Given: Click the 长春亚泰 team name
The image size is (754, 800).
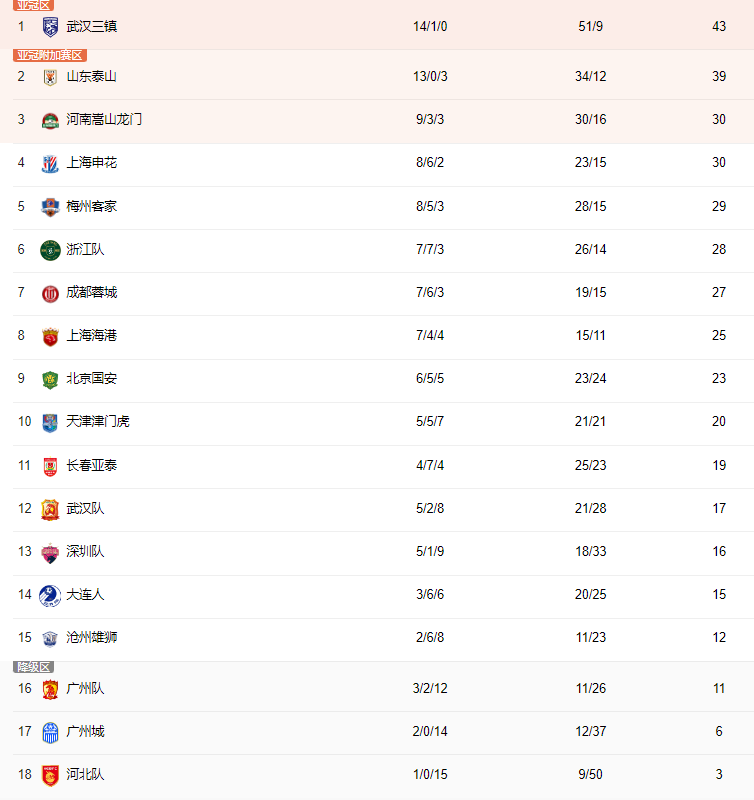Looking at the screenshot, I should click(x=92, y=465).
